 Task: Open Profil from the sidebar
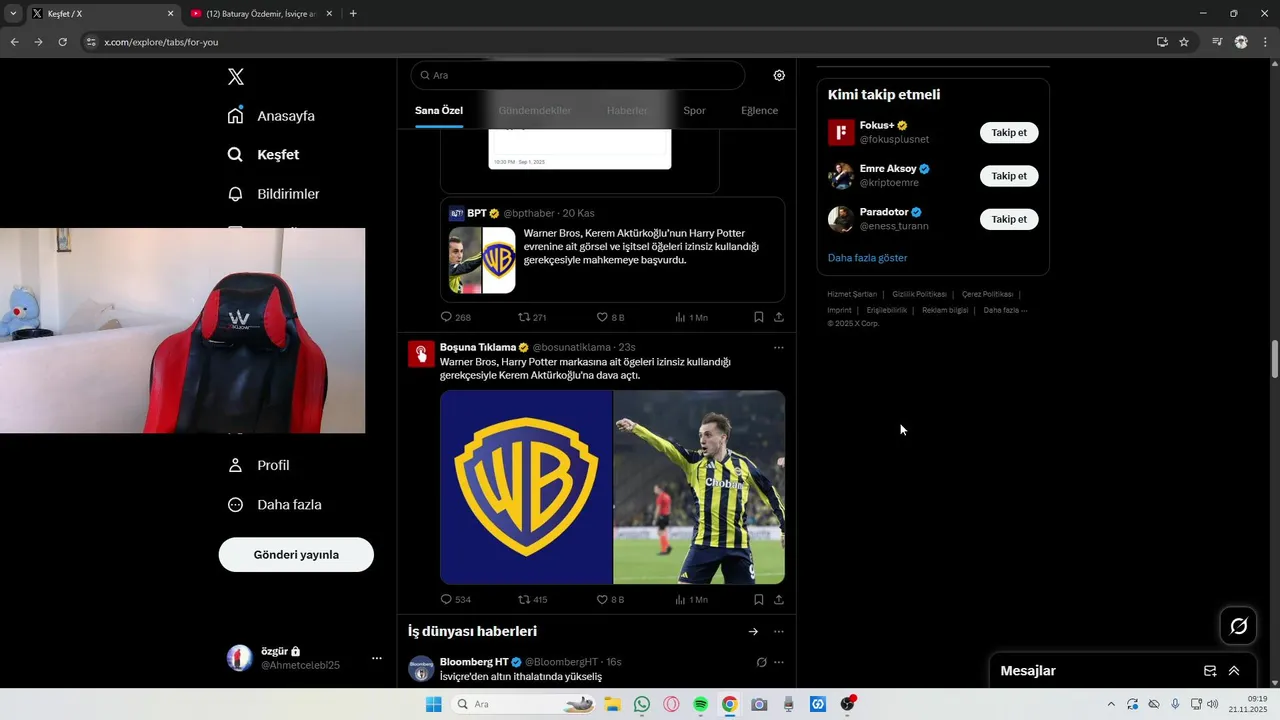[258, 466]
